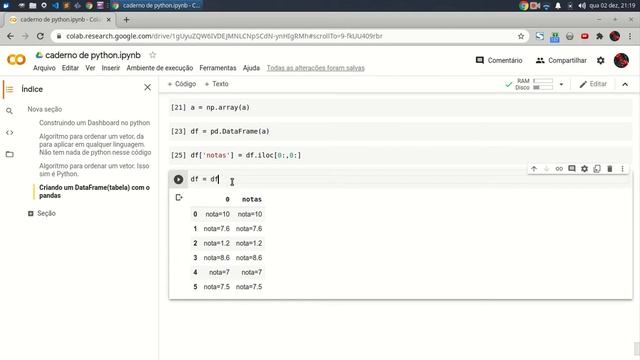The height and width of the screenshot is (360, 640).
Task: Open new browser tab plus
Action: 126,20
